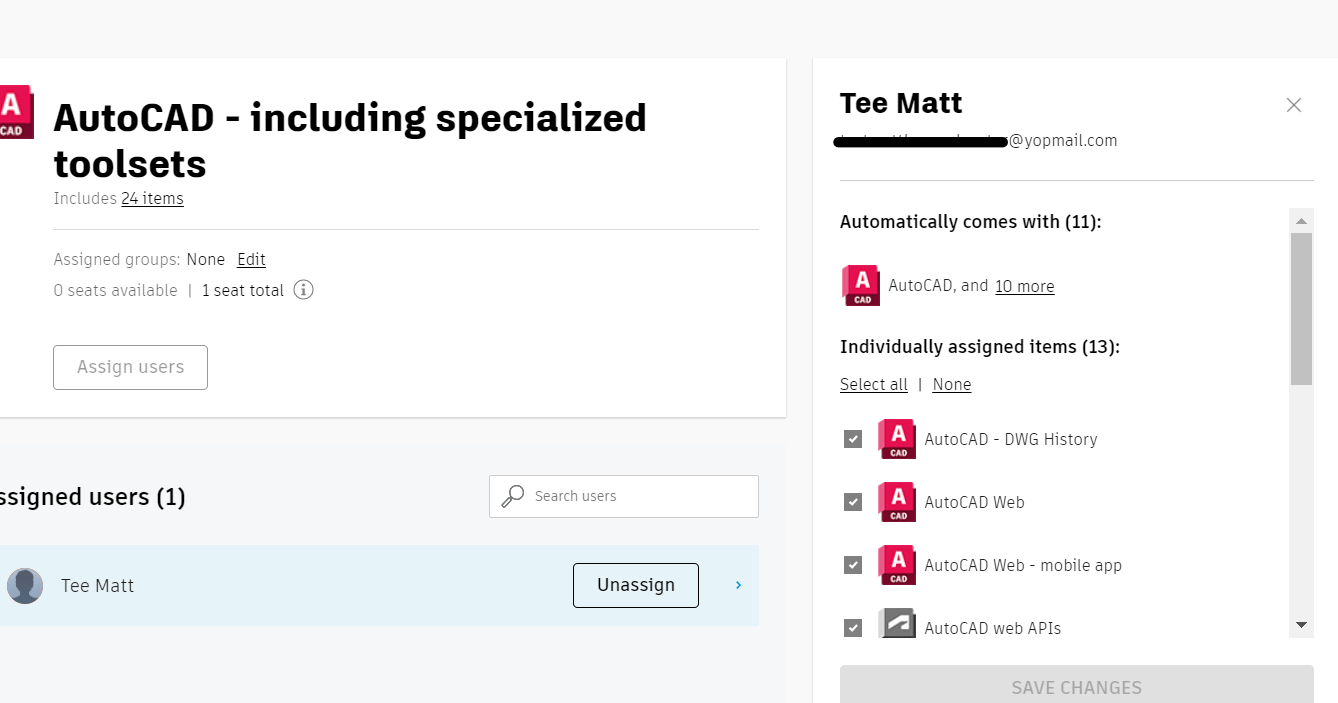This screenshot has width=1338, height=703.
Task: Click the AutoCAD product logo in header
Action: [x=16, y=113]
